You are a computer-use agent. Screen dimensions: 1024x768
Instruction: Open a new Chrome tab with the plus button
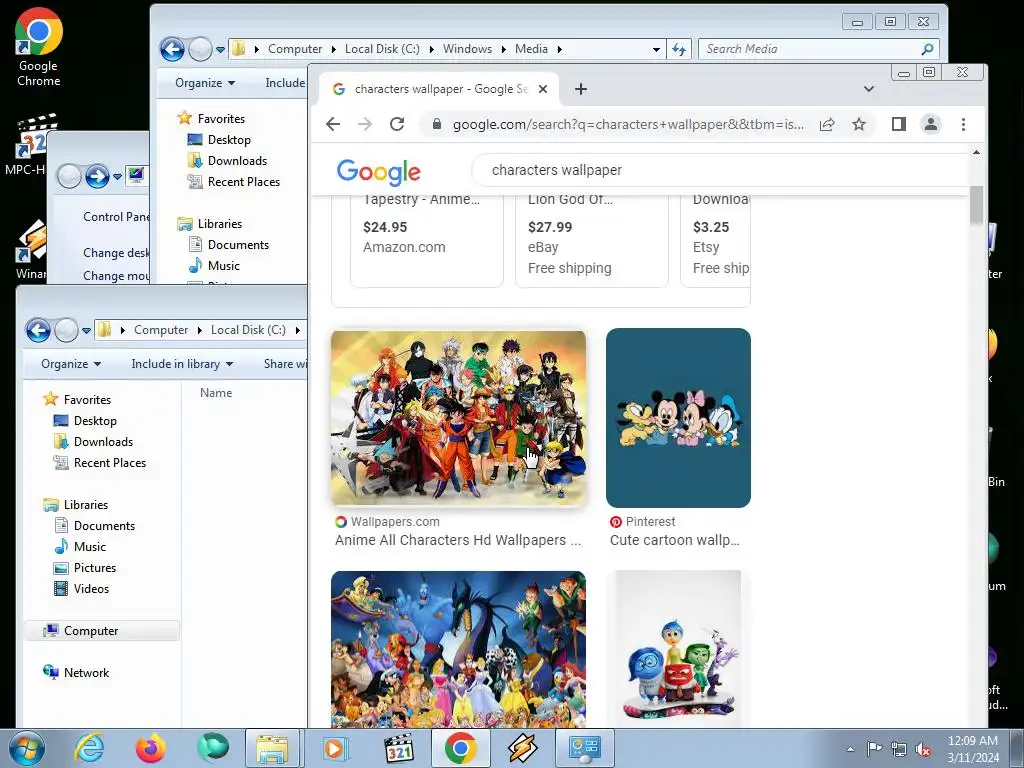pyautogui.click(x=581, y=89)
